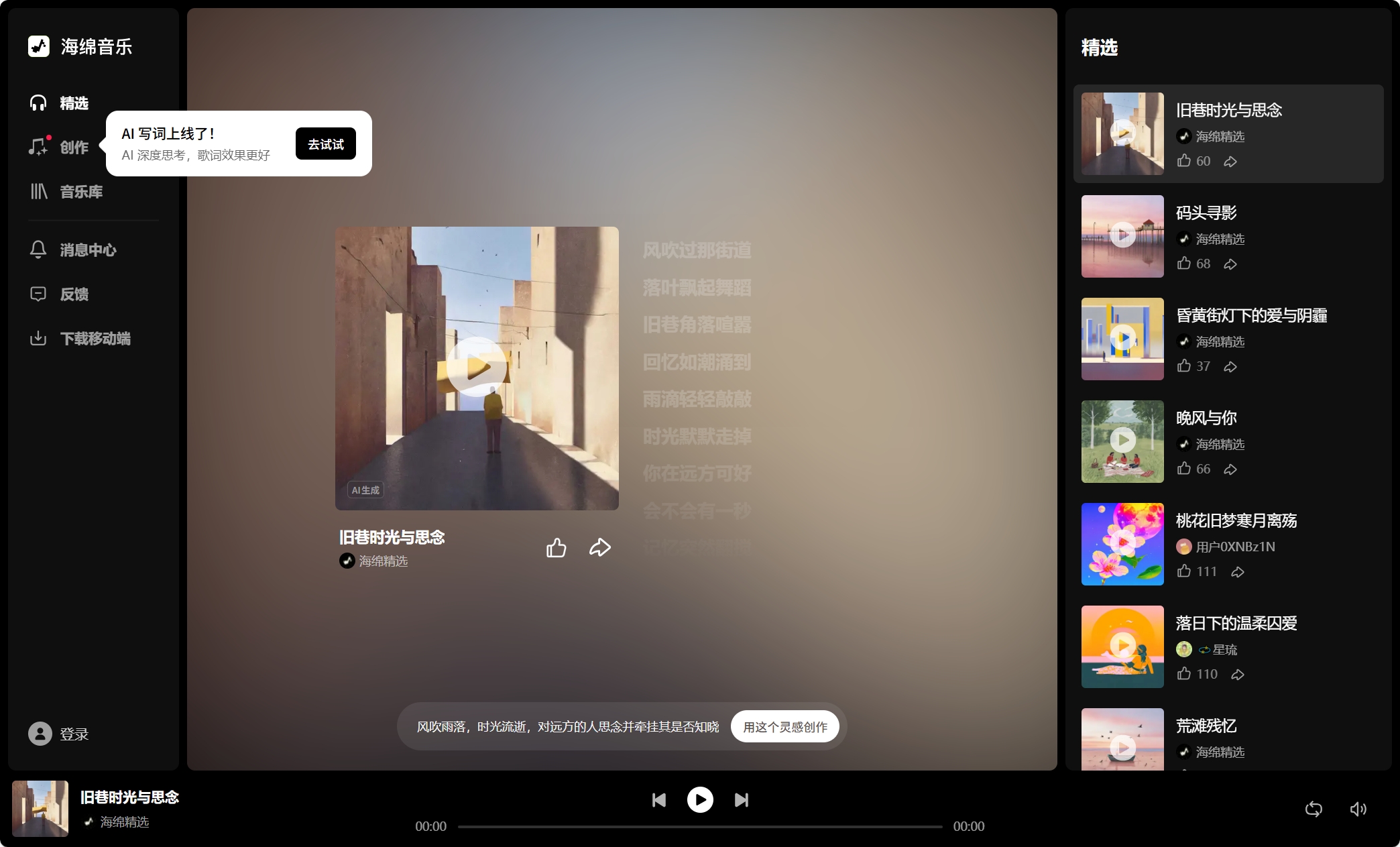Click song title 码头寻影

[1206, 213]
